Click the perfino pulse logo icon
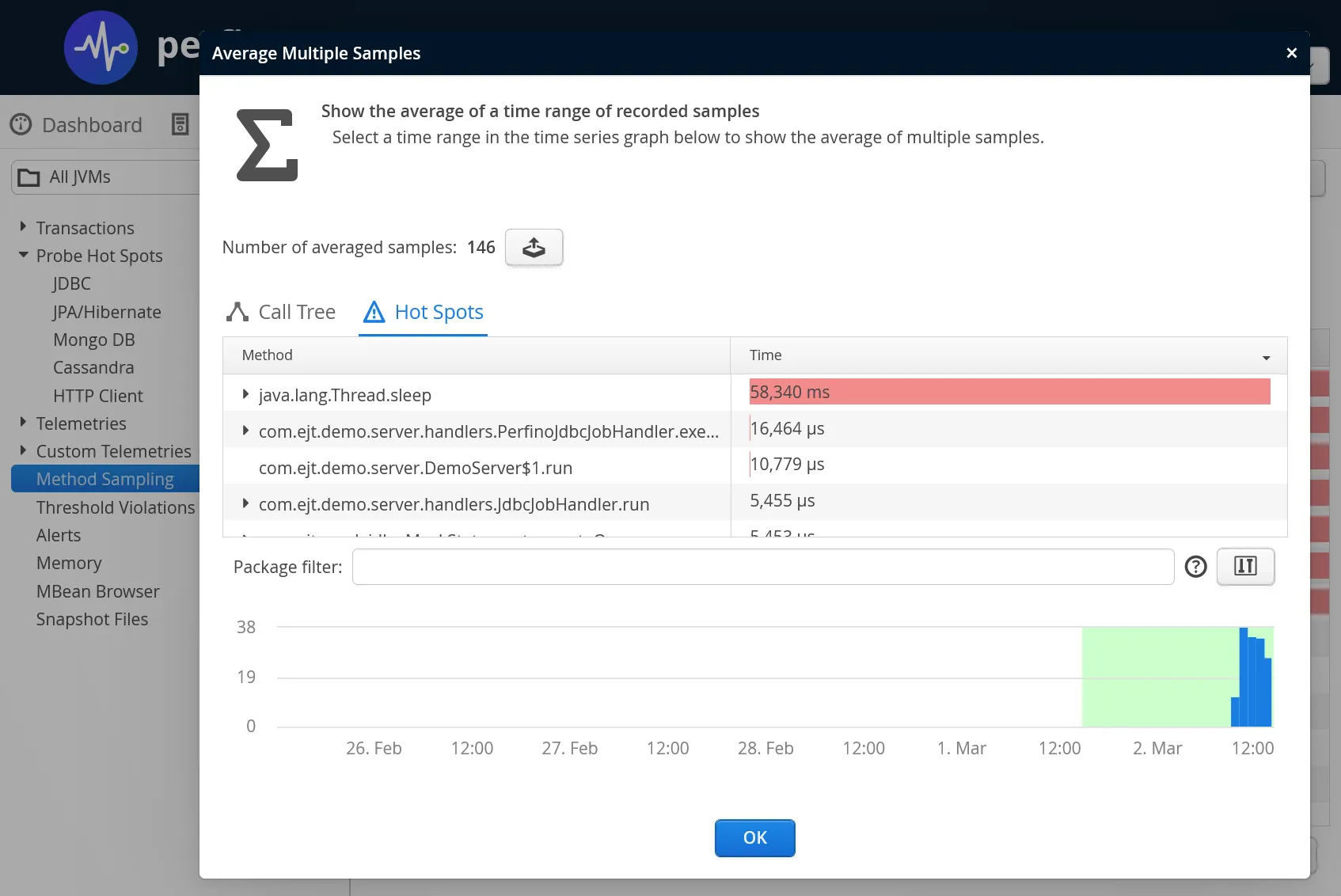Image resolution: width=1341 pixels, height=896 pixels. 101,47
